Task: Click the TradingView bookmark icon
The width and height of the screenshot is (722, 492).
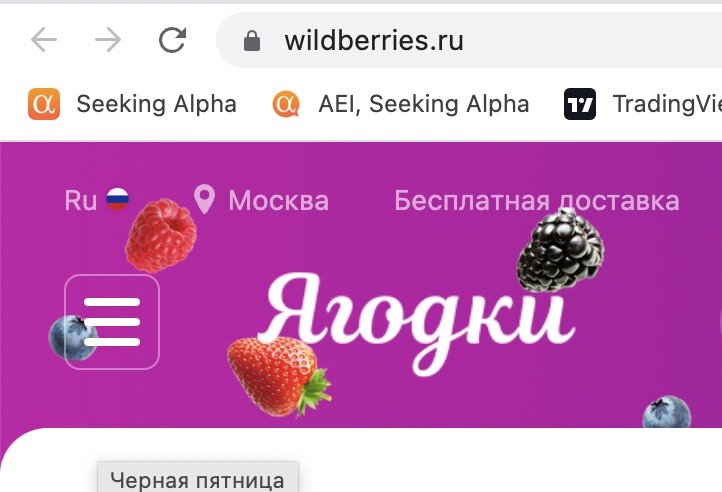Action: click(580, 104)
